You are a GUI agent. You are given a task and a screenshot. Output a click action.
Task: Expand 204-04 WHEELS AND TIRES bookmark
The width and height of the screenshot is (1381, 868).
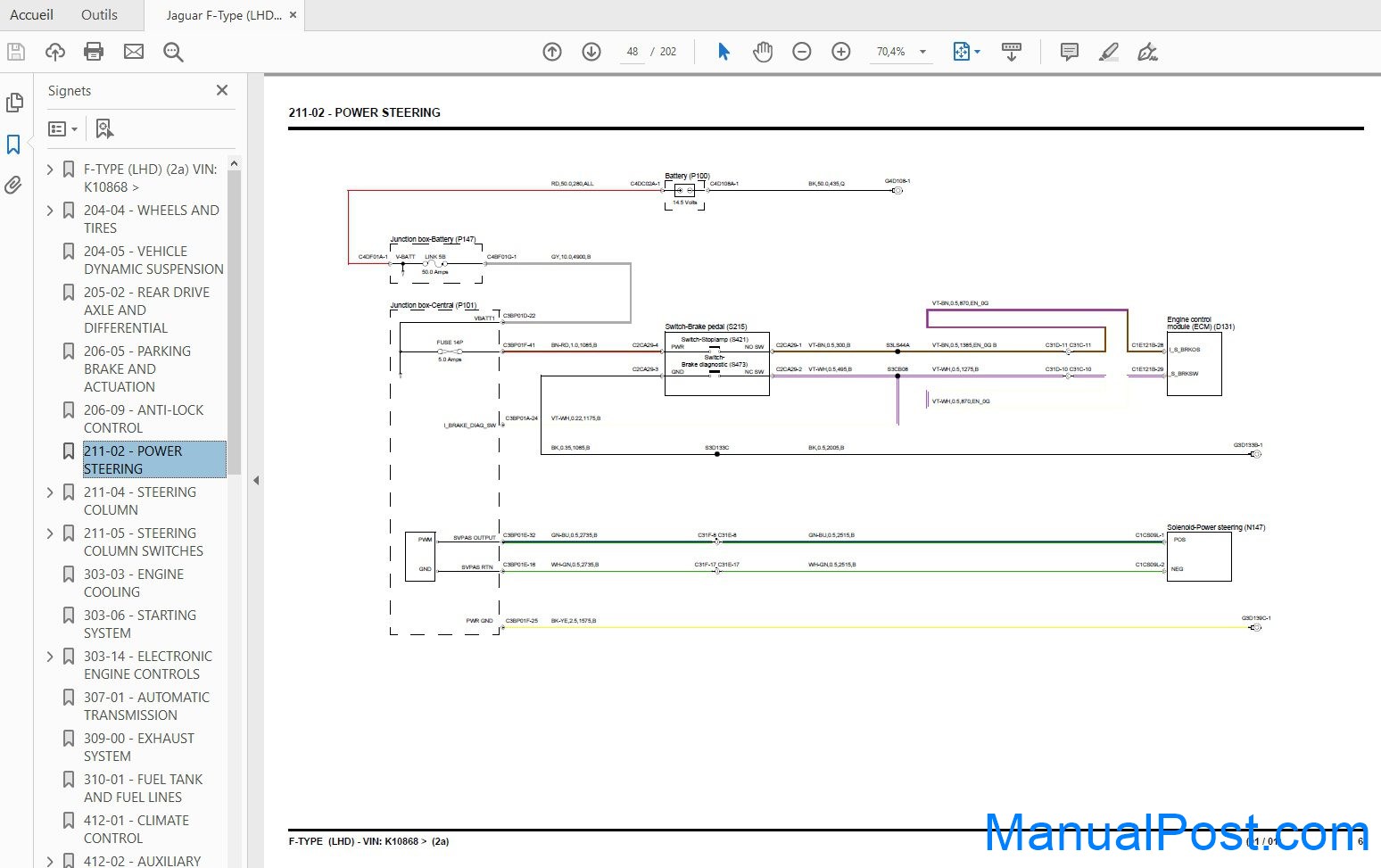(50, 210)
